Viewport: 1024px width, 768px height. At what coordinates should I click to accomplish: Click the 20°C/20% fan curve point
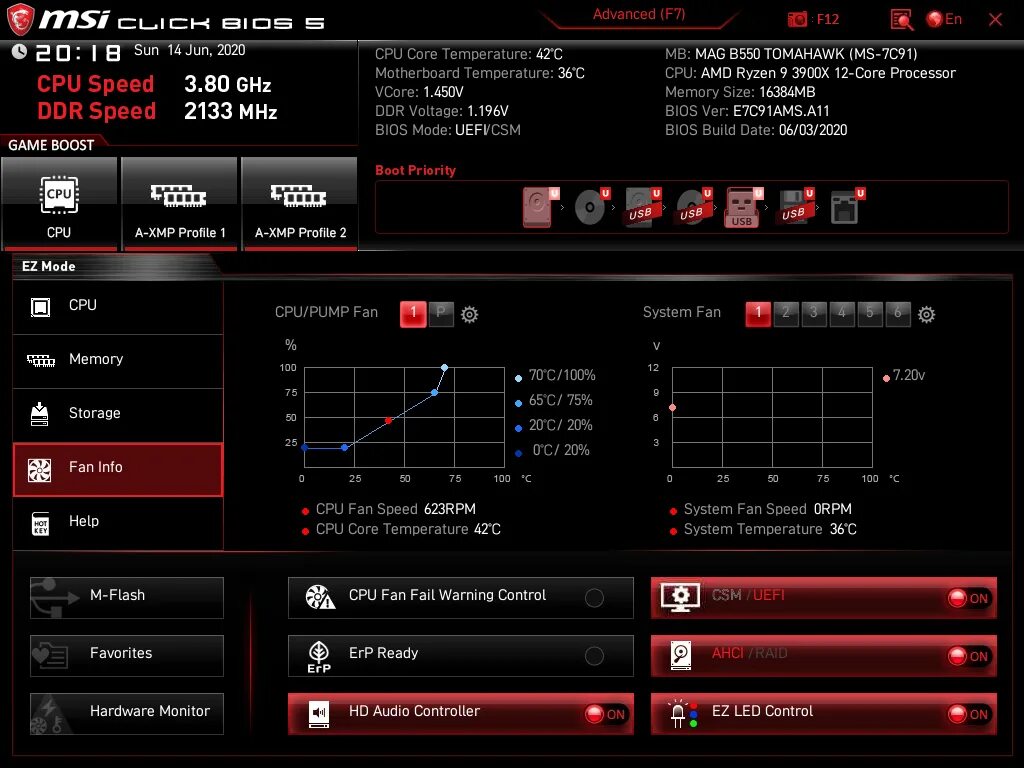345,447
